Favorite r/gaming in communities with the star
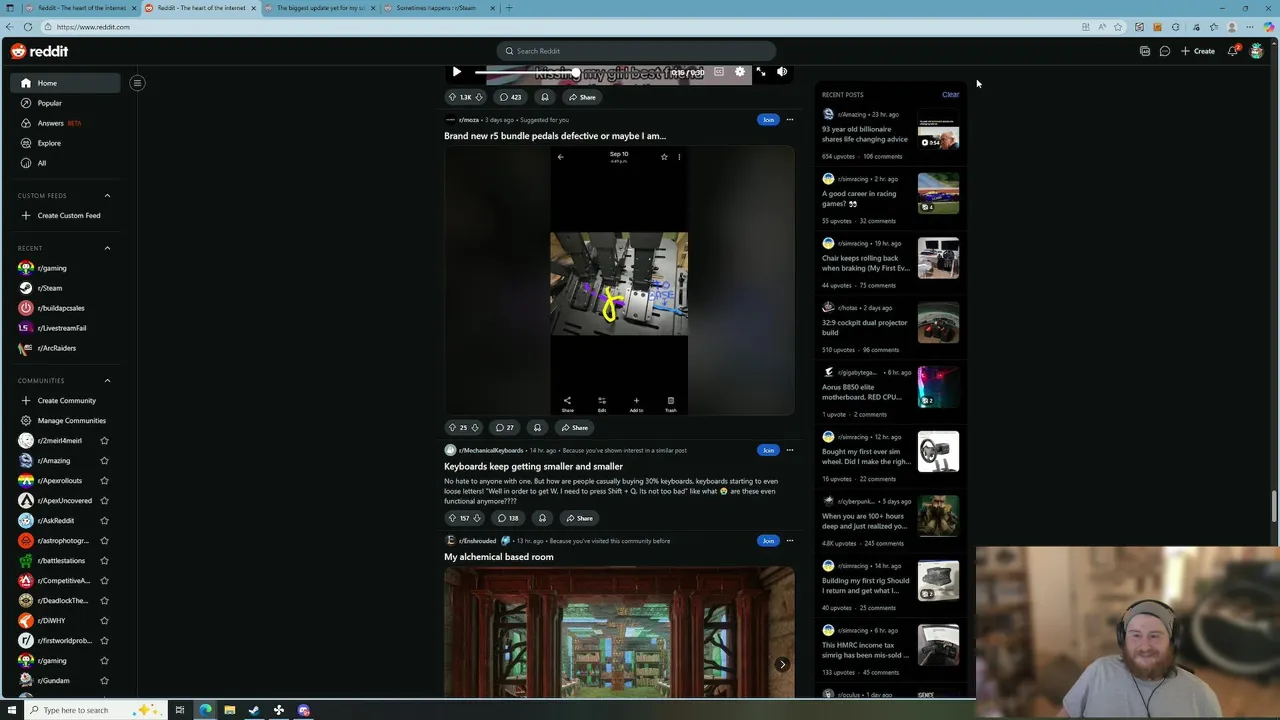The image size is (1280, 720). tap(104, 661)
